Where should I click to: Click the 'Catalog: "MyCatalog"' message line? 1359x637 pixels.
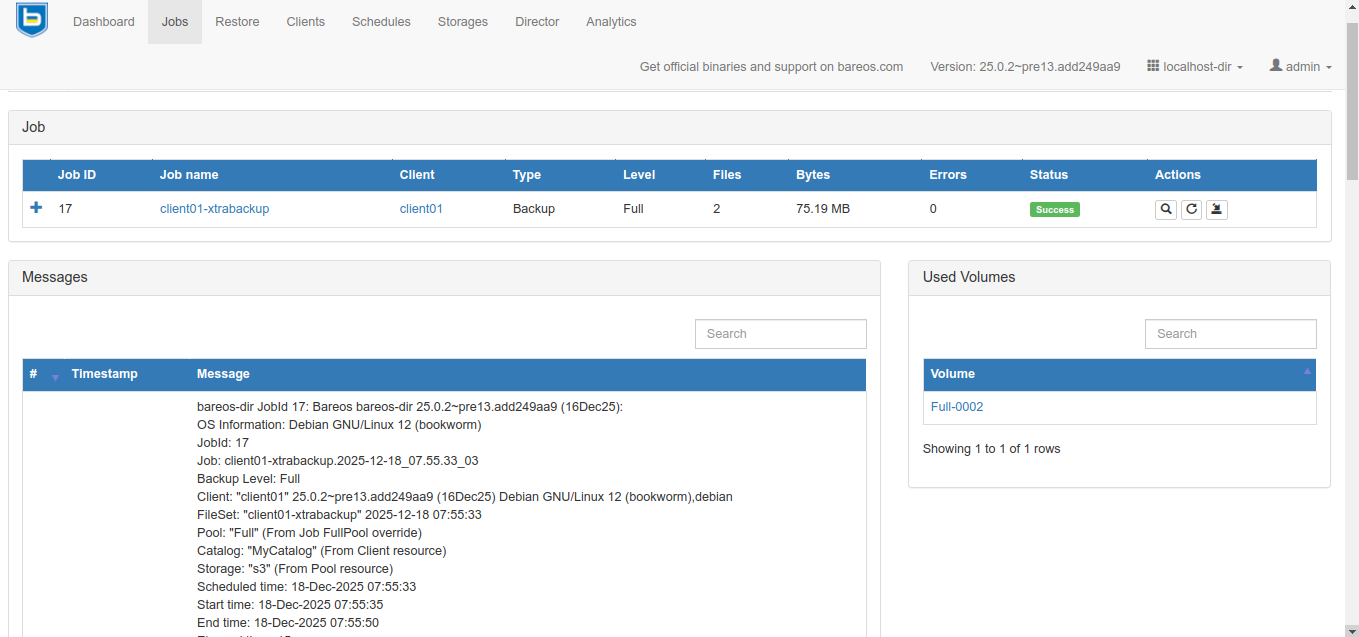click(x=321, y=551)
